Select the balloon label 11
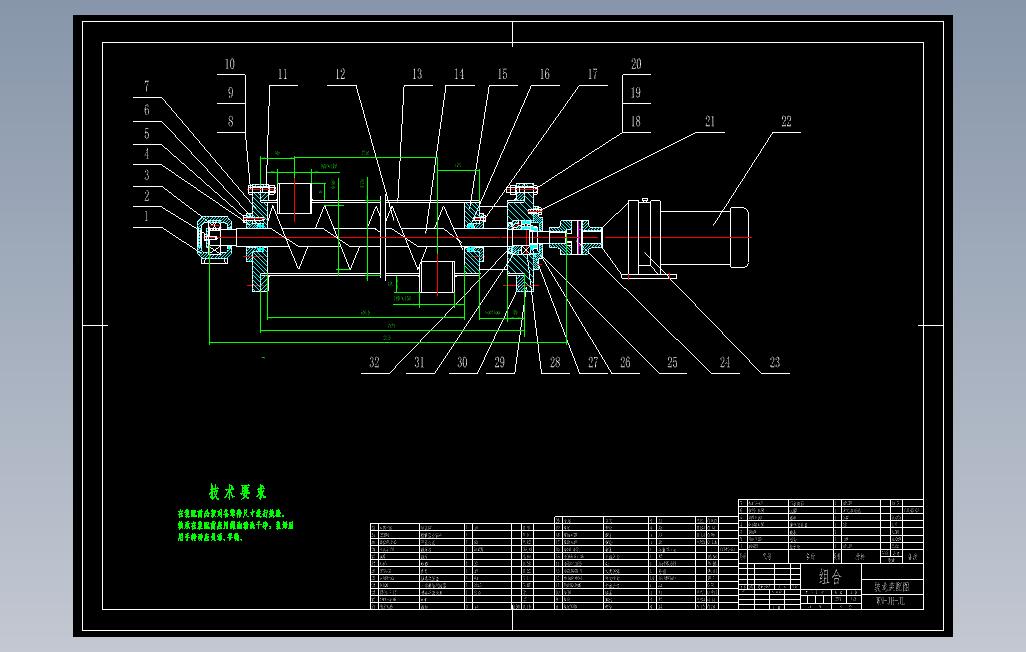1026x652 pixels. coord(283,74)
